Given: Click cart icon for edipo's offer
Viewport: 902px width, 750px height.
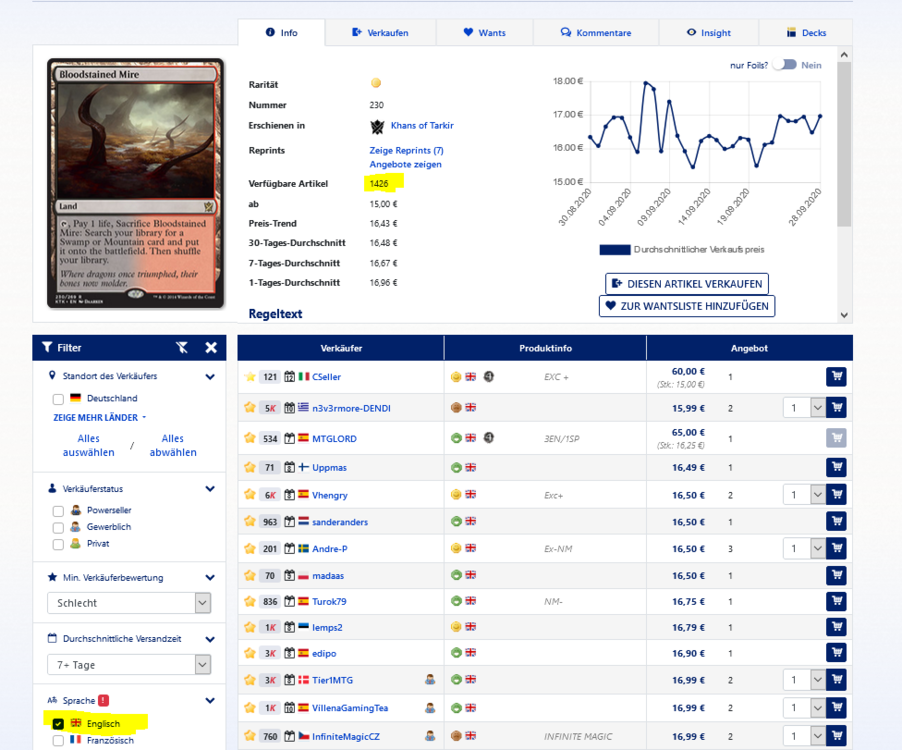Looking at the screenshot, I should tap(836, 653).
